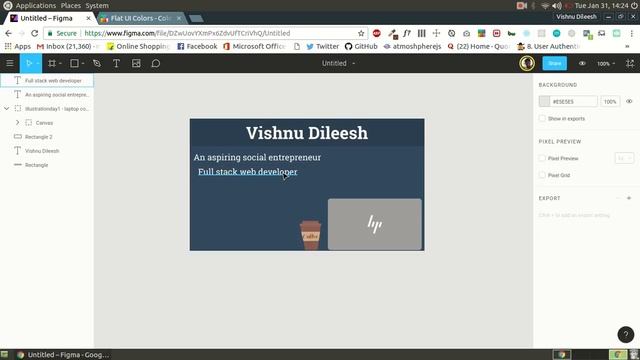The width and height of the screenshot is (640, 360).
Task: Select the bottom Rectangle layer
Action: tap(47, 165)
